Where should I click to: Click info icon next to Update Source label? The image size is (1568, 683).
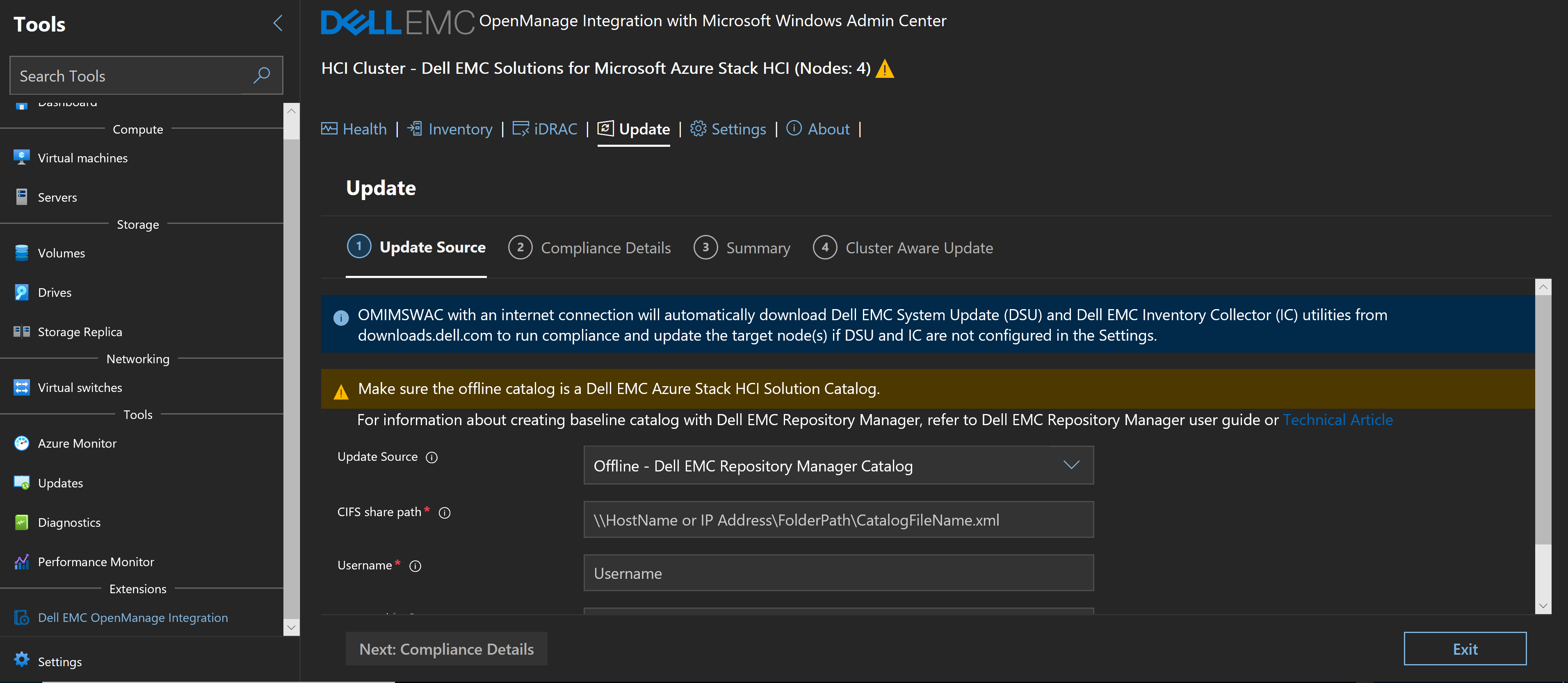click(431, 458)
